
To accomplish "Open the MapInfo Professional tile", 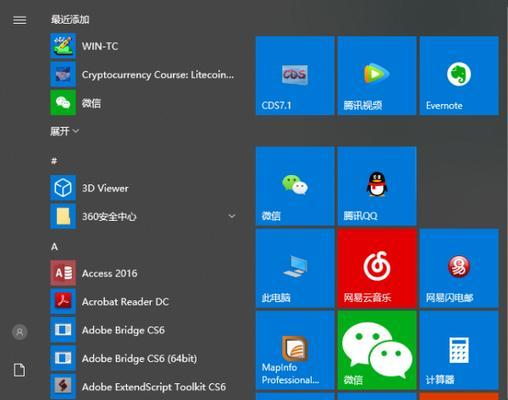I will pyautogui.click(x=295, y=350).
